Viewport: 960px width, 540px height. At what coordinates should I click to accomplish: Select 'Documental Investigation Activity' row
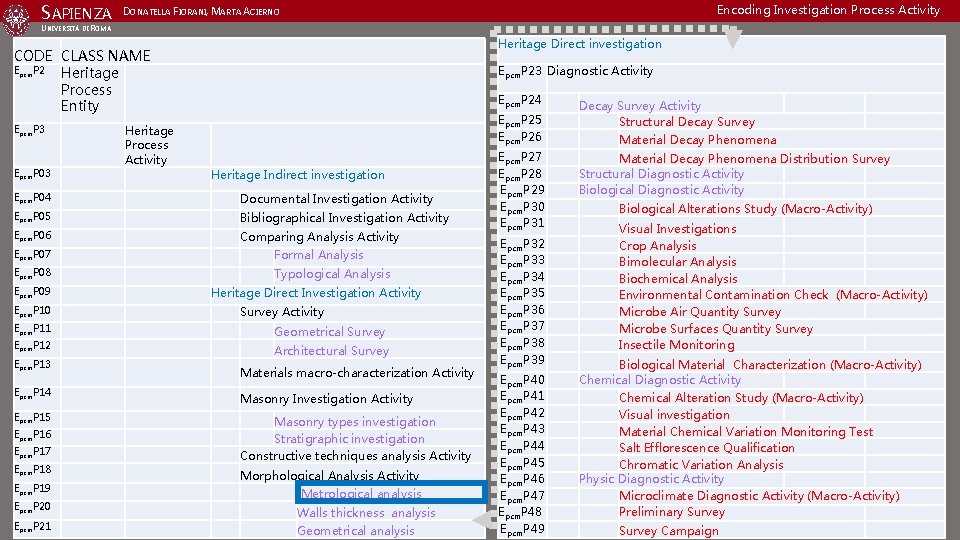click(x=336, y=199)
